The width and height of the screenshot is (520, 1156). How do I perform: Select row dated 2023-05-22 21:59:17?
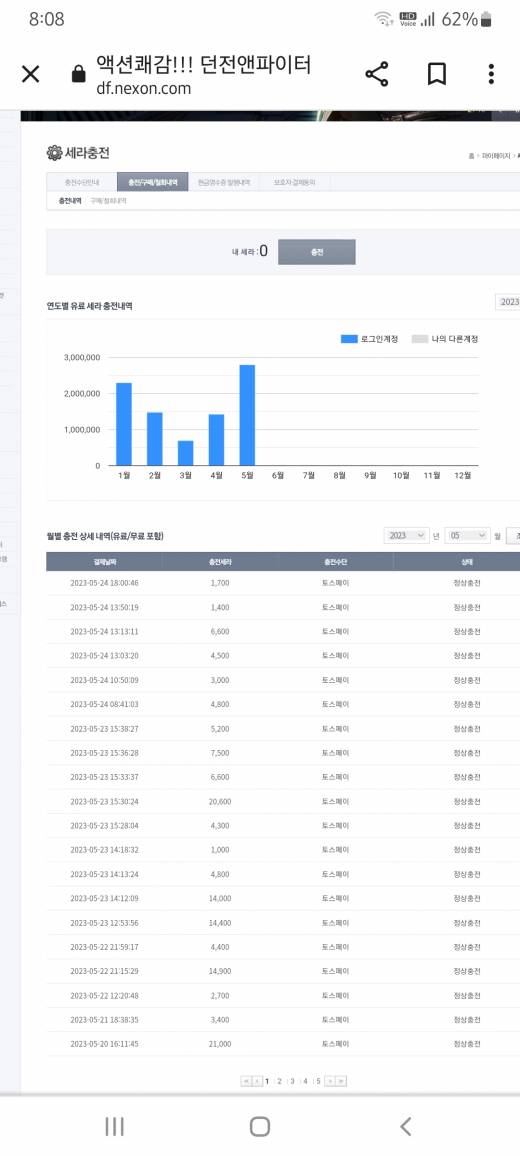[x=283, y=947]
